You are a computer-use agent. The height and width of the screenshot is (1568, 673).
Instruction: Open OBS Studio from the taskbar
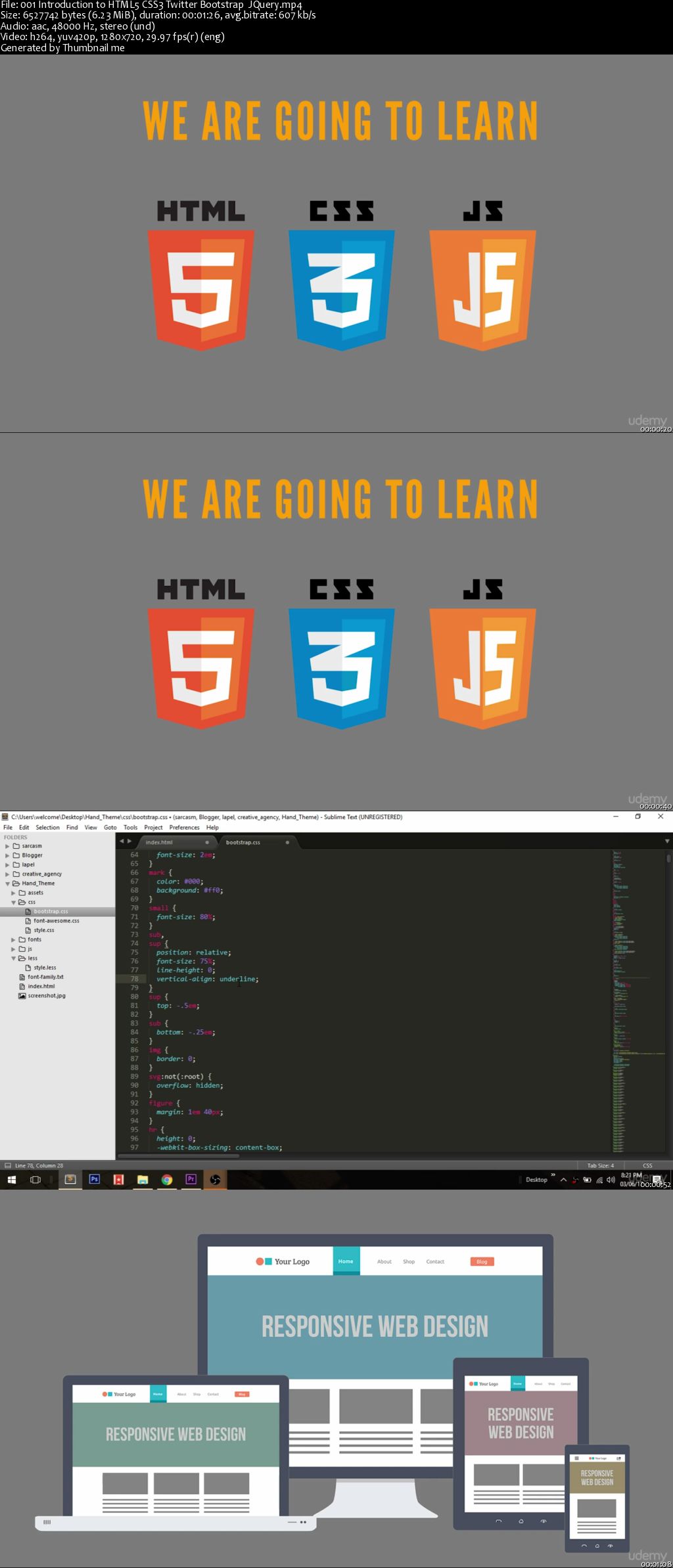click(x=215, y=1180)
